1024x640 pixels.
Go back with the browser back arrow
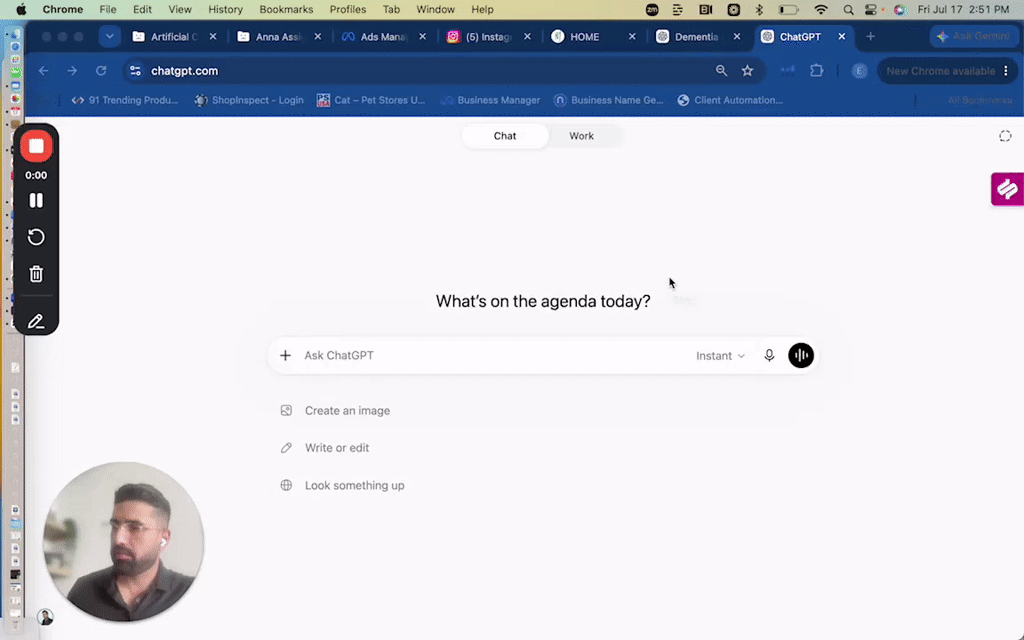pyautogui.click(x=44, y=71)
